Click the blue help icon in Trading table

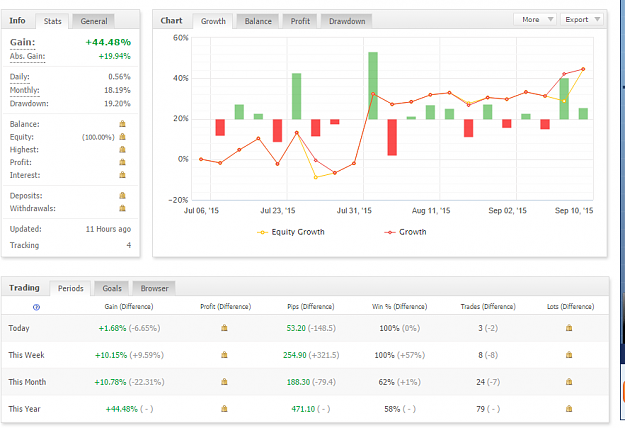[x=36, y=307]
